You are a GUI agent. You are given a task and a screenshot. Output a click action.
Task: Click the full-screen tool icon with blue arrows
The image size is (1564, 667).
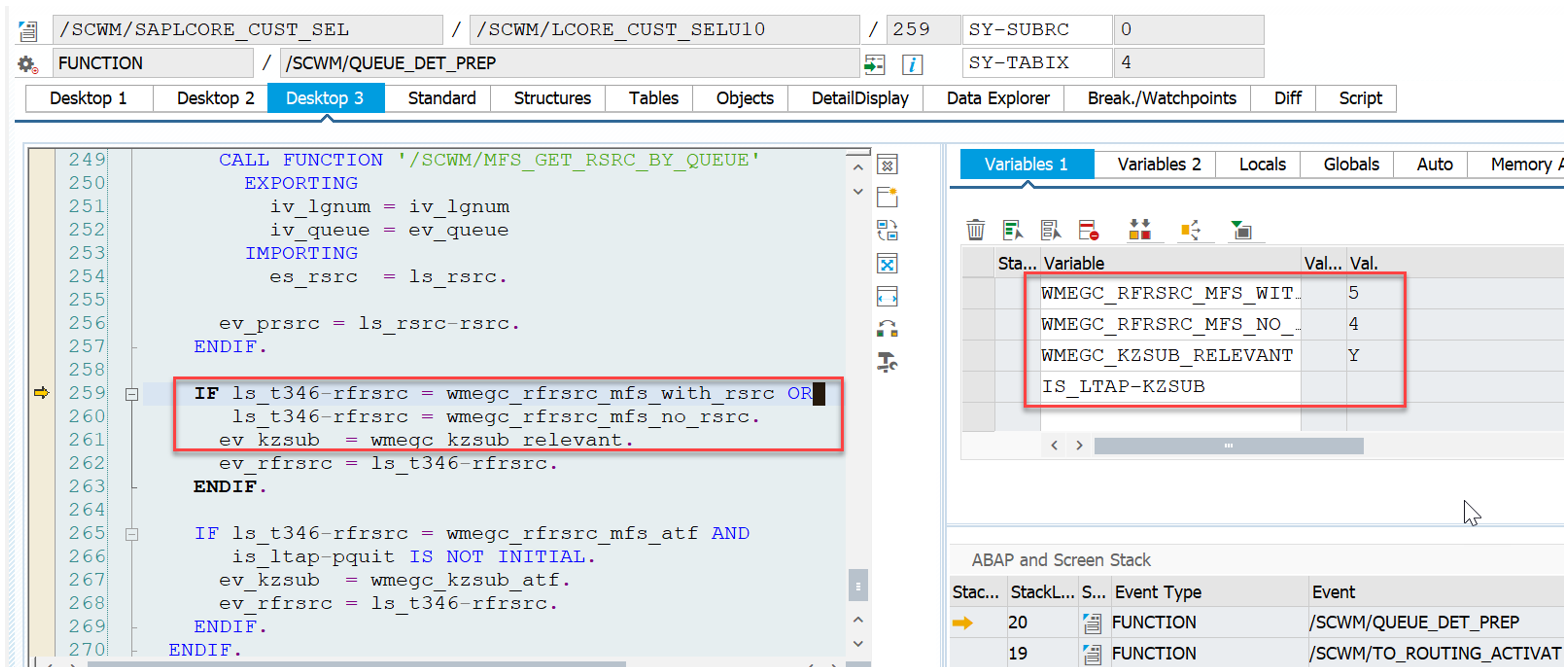(x=886, y=264)
